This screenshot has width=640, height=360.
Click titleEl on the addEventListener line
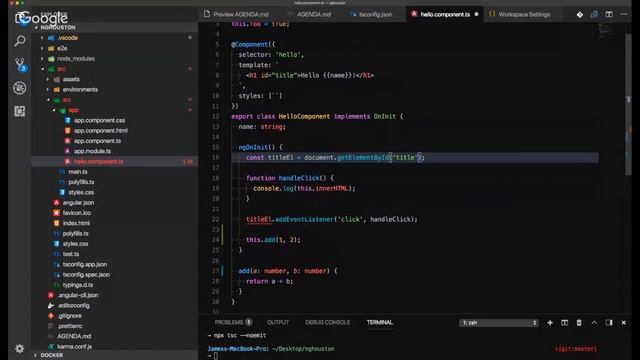259,219
